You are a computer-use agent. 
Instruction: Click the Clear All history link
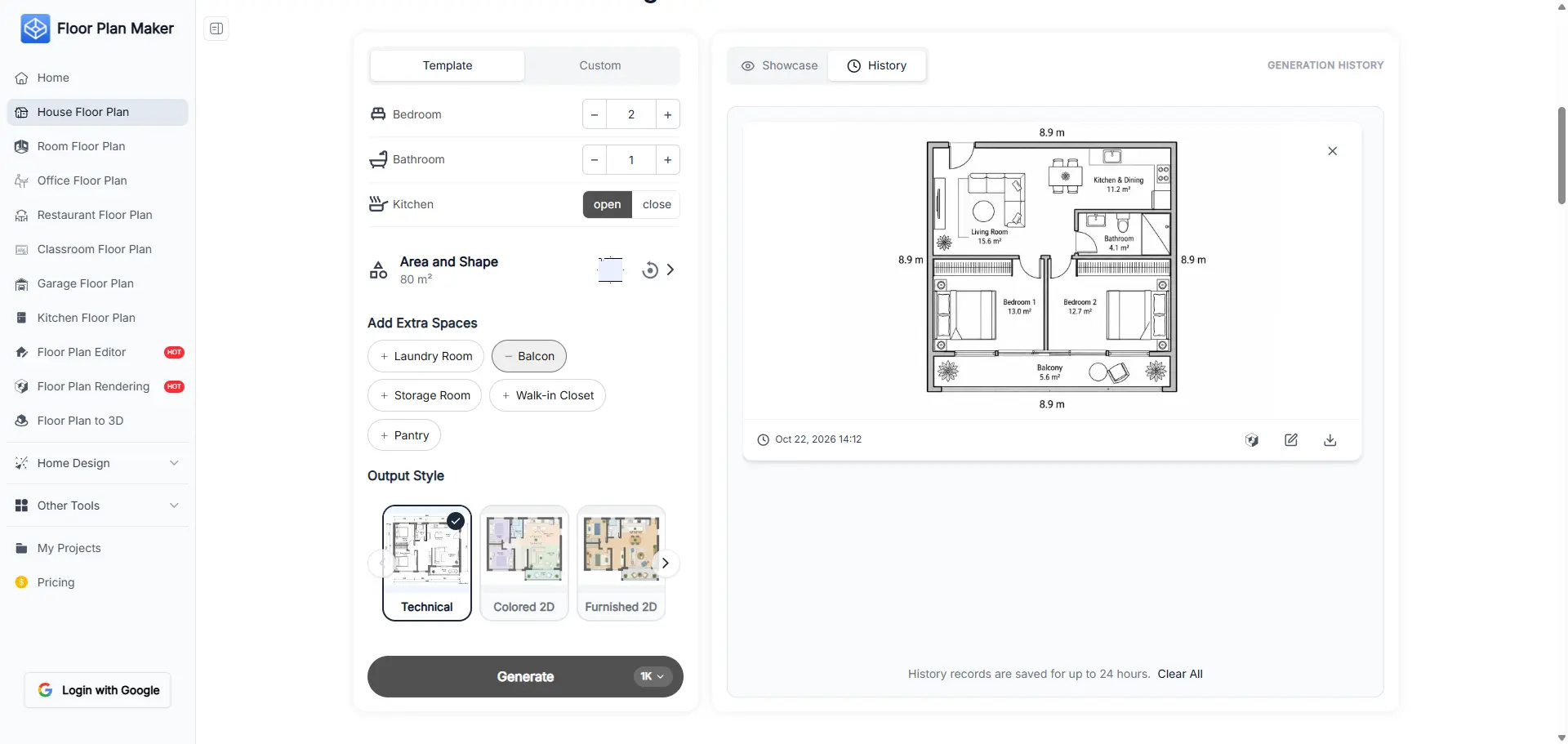coord(1180,674)
